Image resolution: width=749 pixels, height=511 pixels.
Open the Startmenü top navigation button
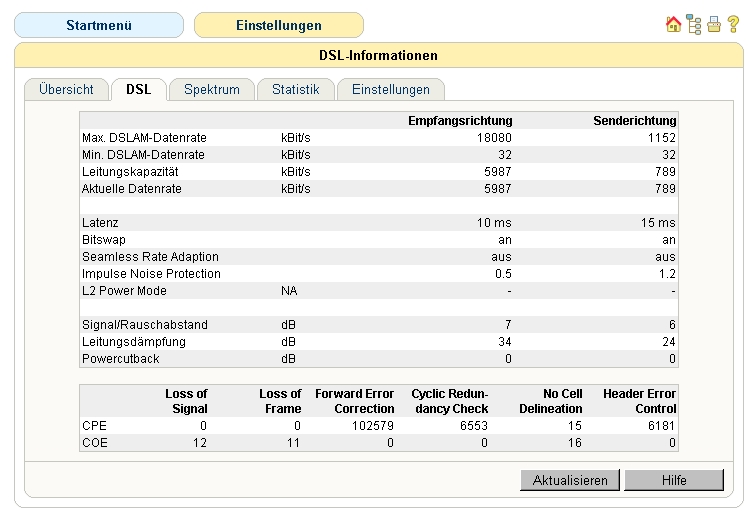(x=98, y=25)
